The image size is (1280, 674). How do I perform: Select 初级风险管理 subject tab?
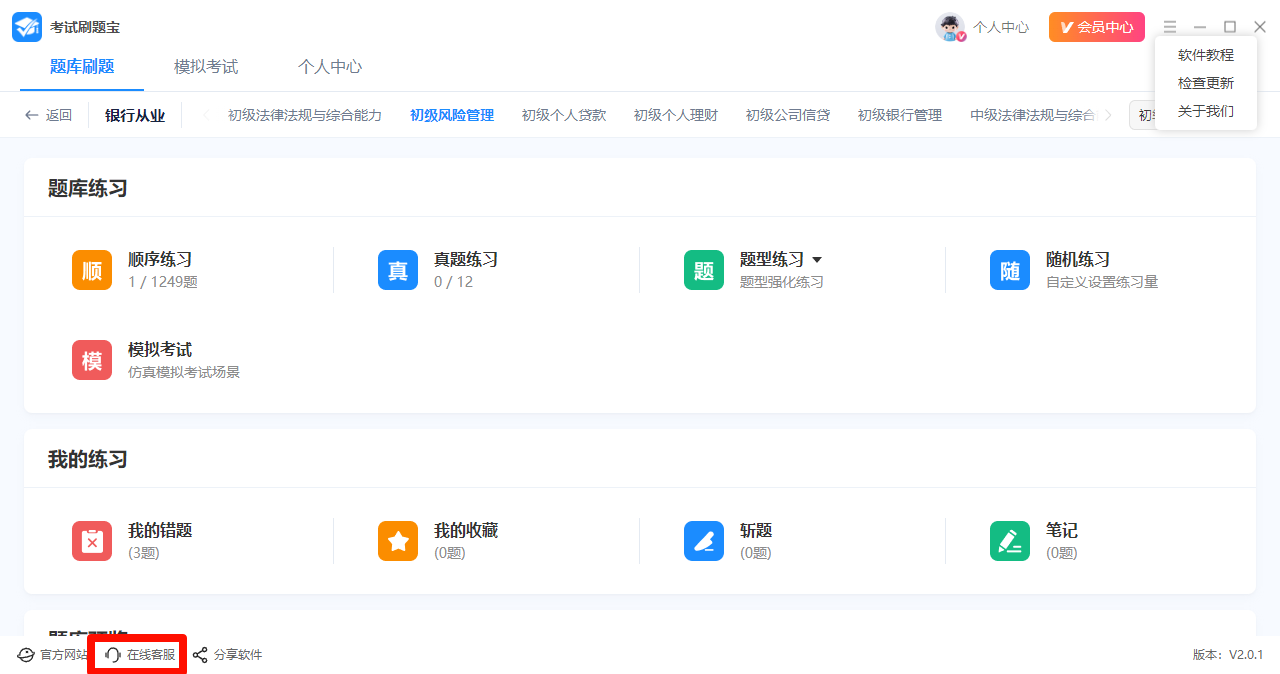[x=452, y=115]
